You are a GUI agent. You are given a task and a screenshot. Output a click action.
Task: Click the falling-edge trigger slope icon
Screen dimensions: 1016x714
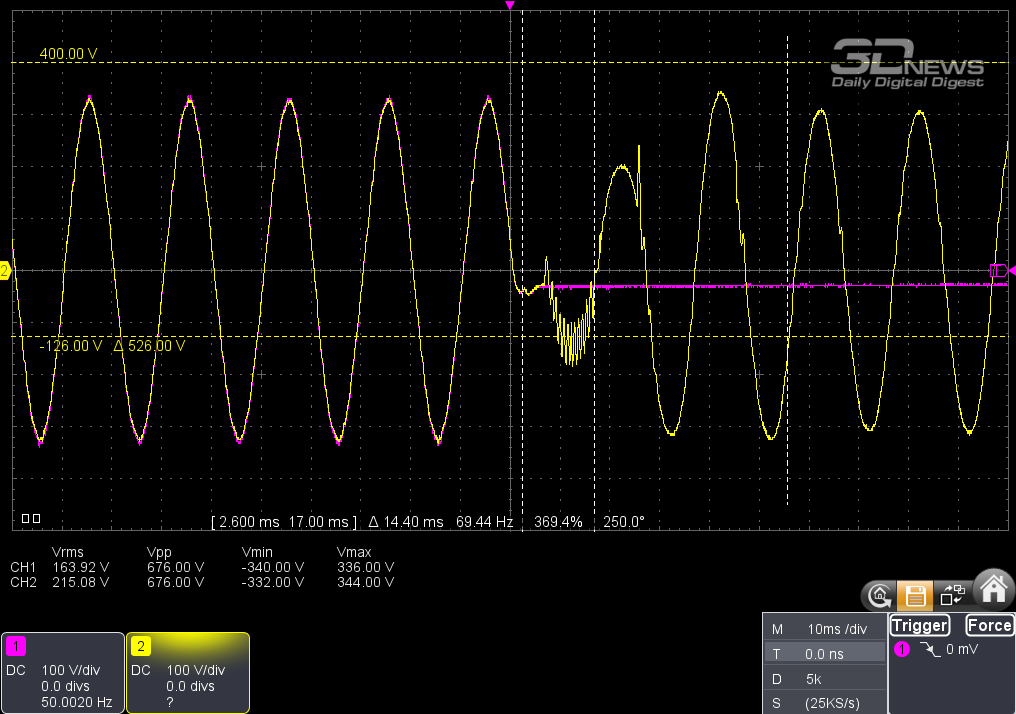931,650
